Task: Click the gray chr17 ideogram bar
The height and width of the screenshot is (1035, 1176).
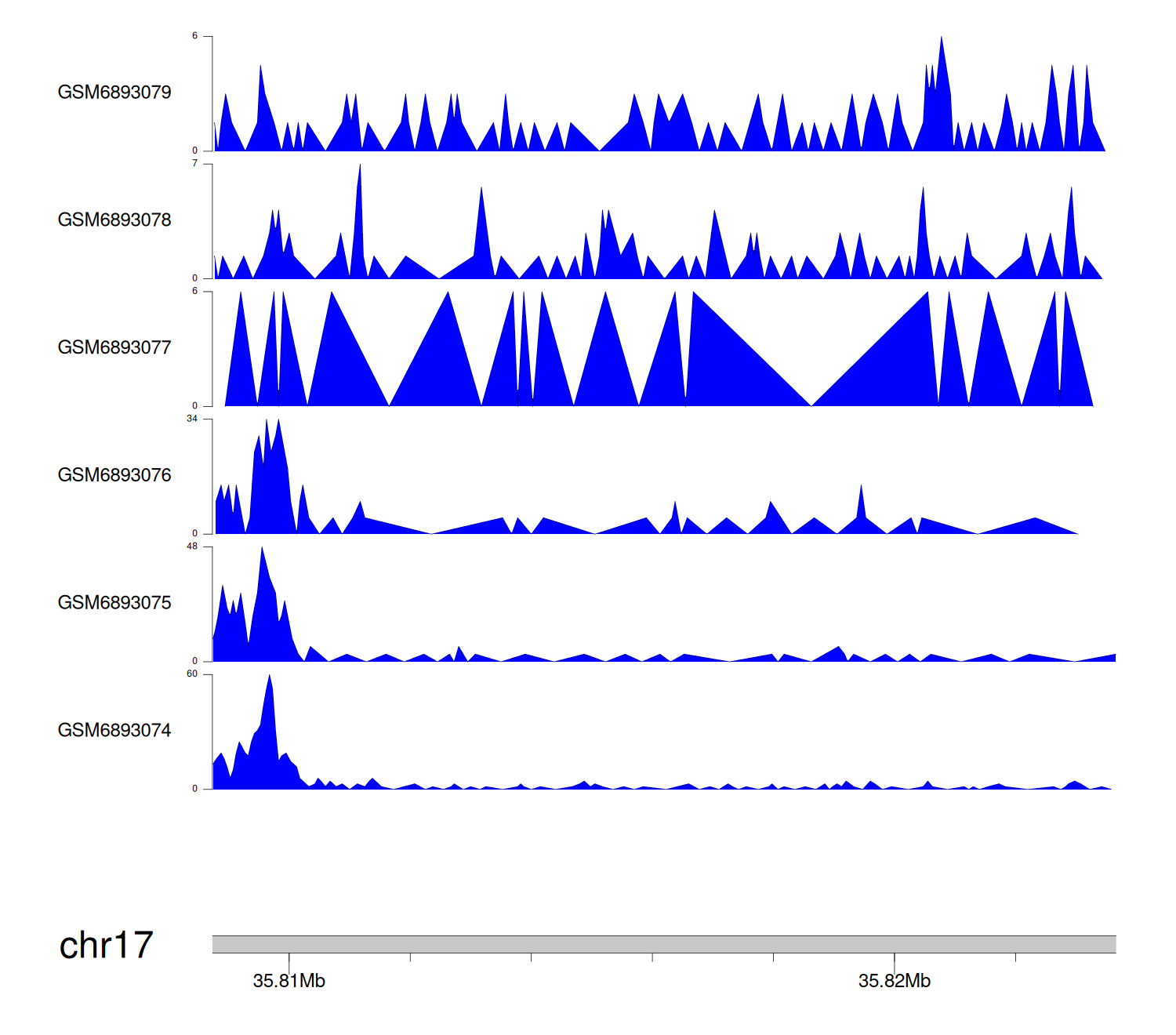Action: coord(663,944)
